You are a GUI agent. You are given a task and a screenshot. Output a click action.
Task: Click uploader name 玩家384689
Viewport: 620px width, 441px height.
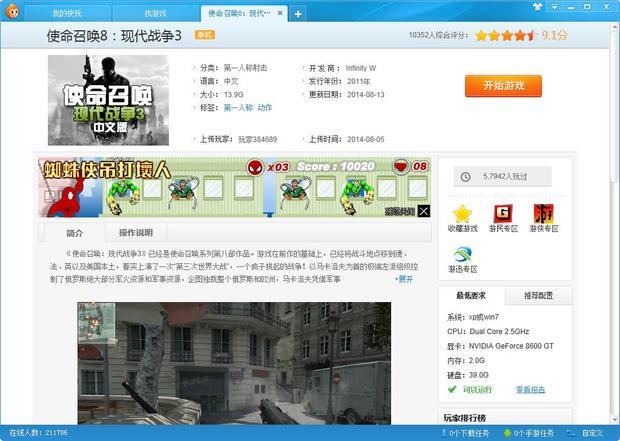tap(257, 139)
